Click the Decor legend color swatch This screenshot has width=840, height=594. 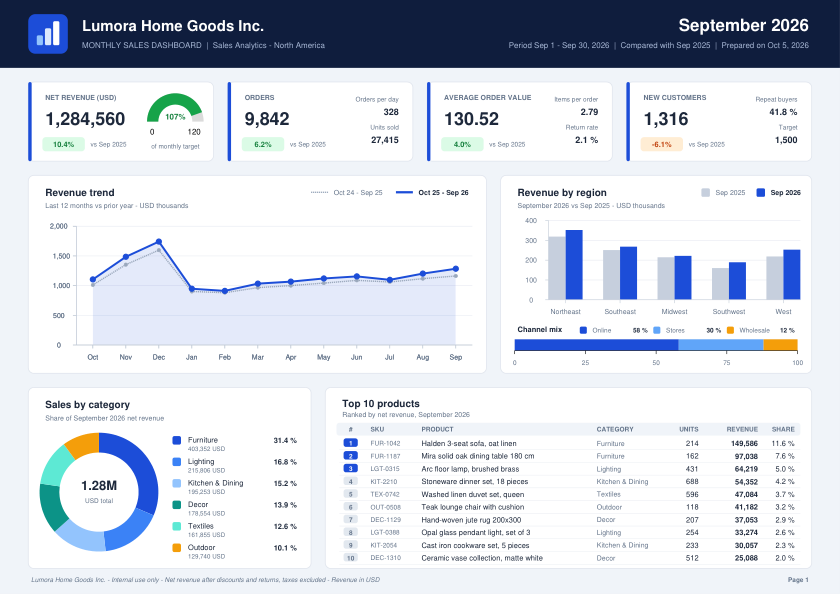pos(177,505)
